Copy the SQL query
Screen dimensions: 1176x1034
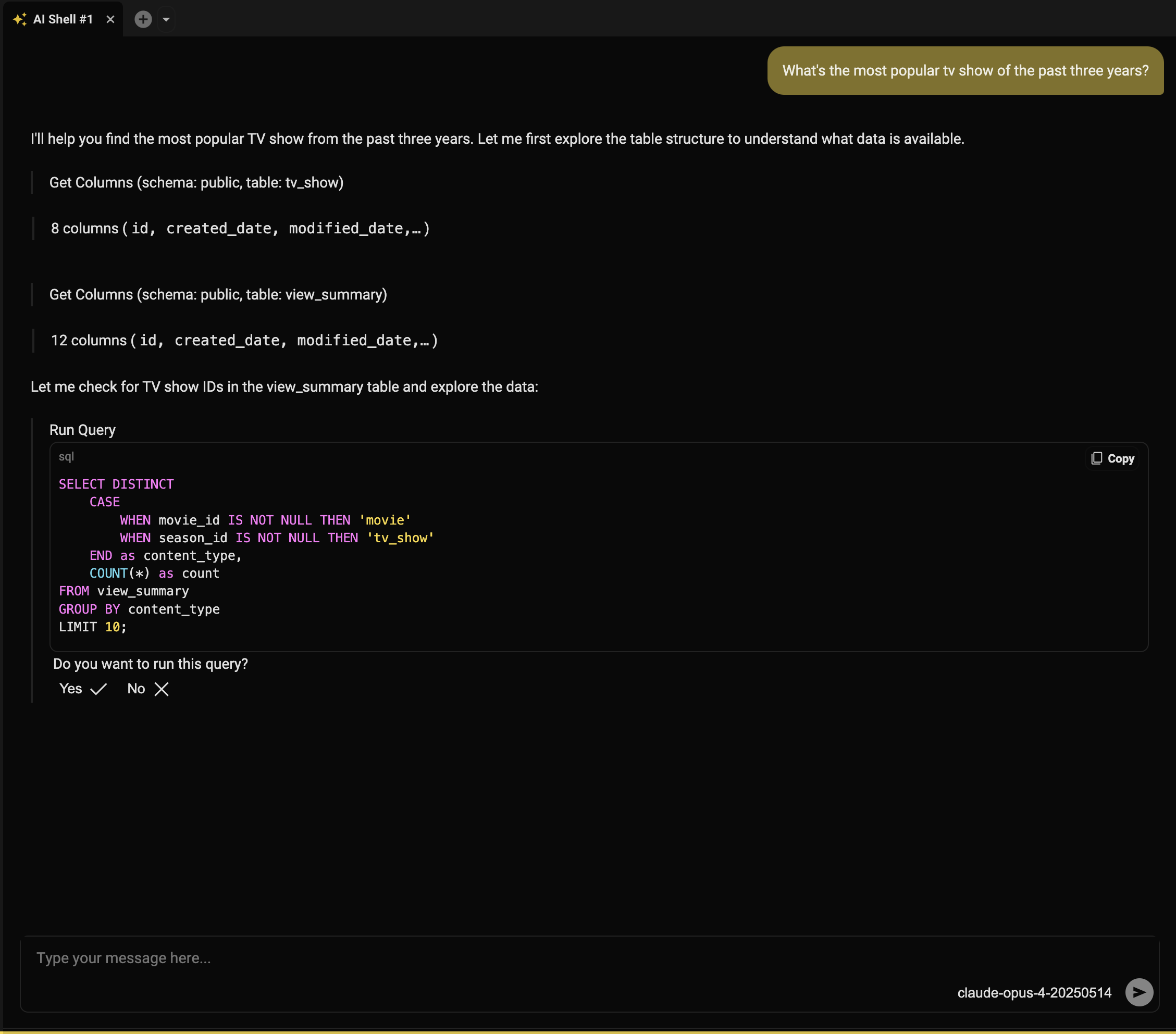click(x=1113, y=458)
